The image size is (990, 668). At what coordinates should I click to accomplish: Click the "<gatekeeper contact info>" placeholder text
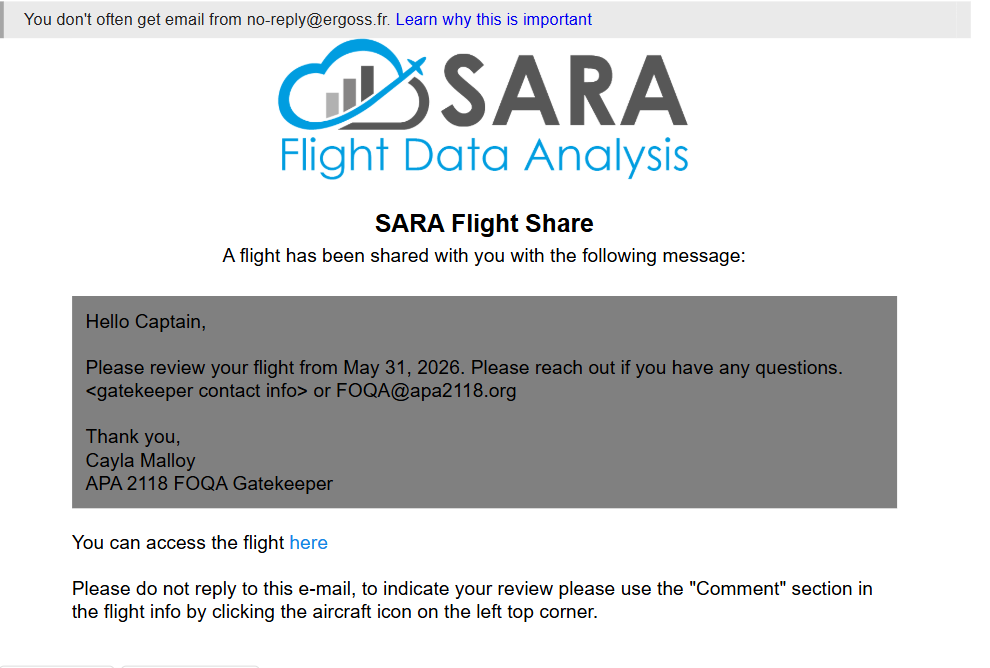coord(197,391)
